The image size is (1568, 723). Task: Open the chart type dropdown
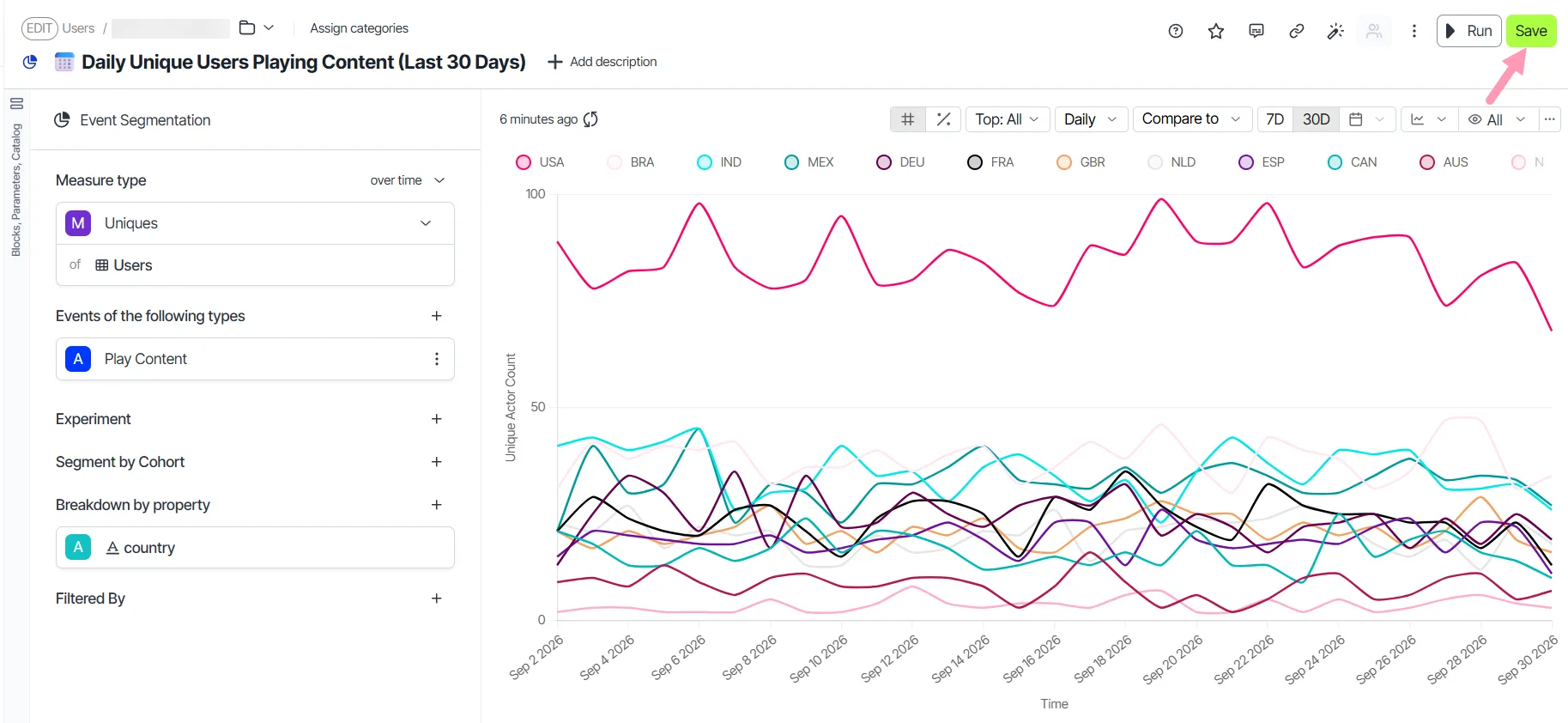pyautogui.click(x=1429, y=119)
